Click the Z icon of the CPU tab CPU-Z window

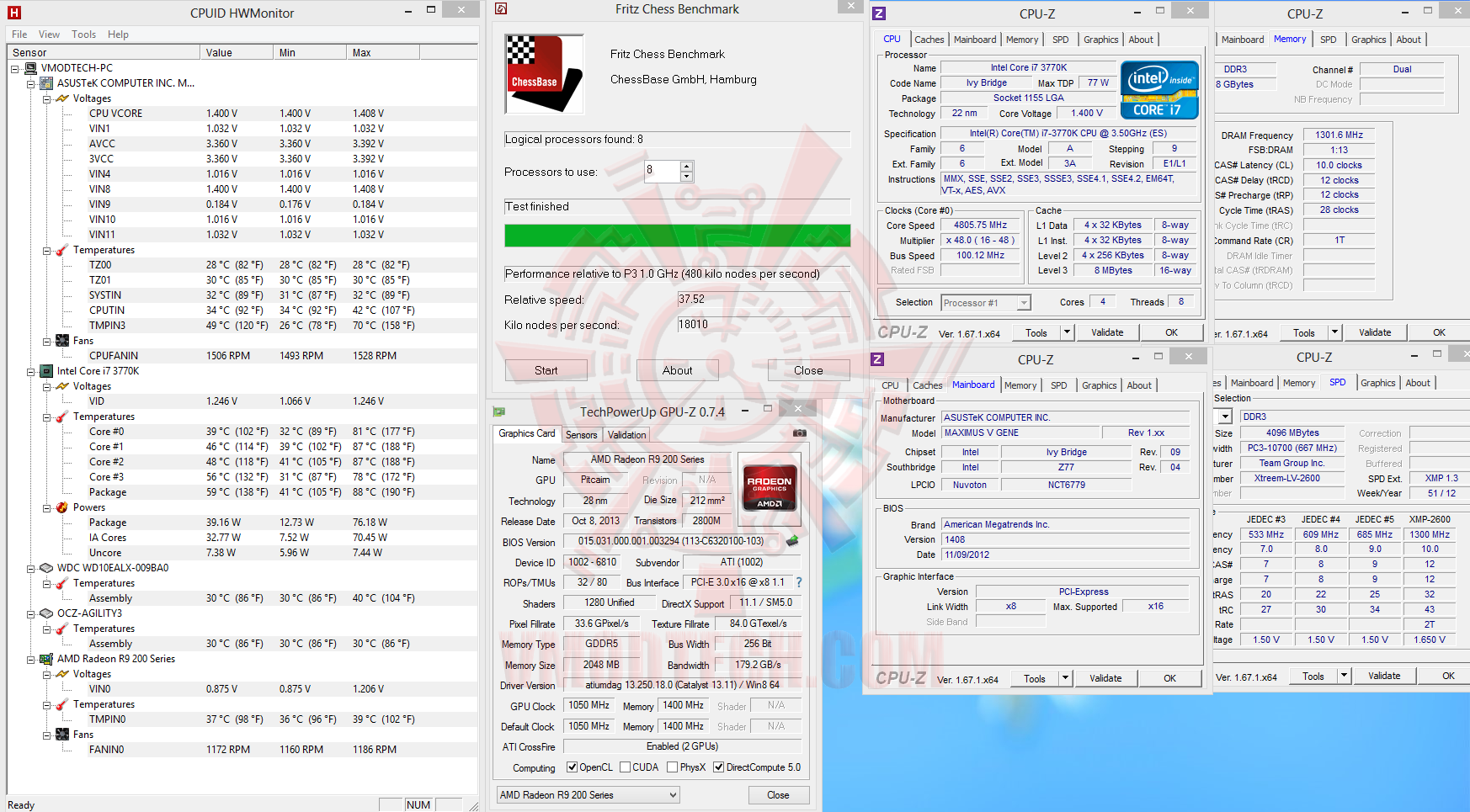(x=879, y=13)
